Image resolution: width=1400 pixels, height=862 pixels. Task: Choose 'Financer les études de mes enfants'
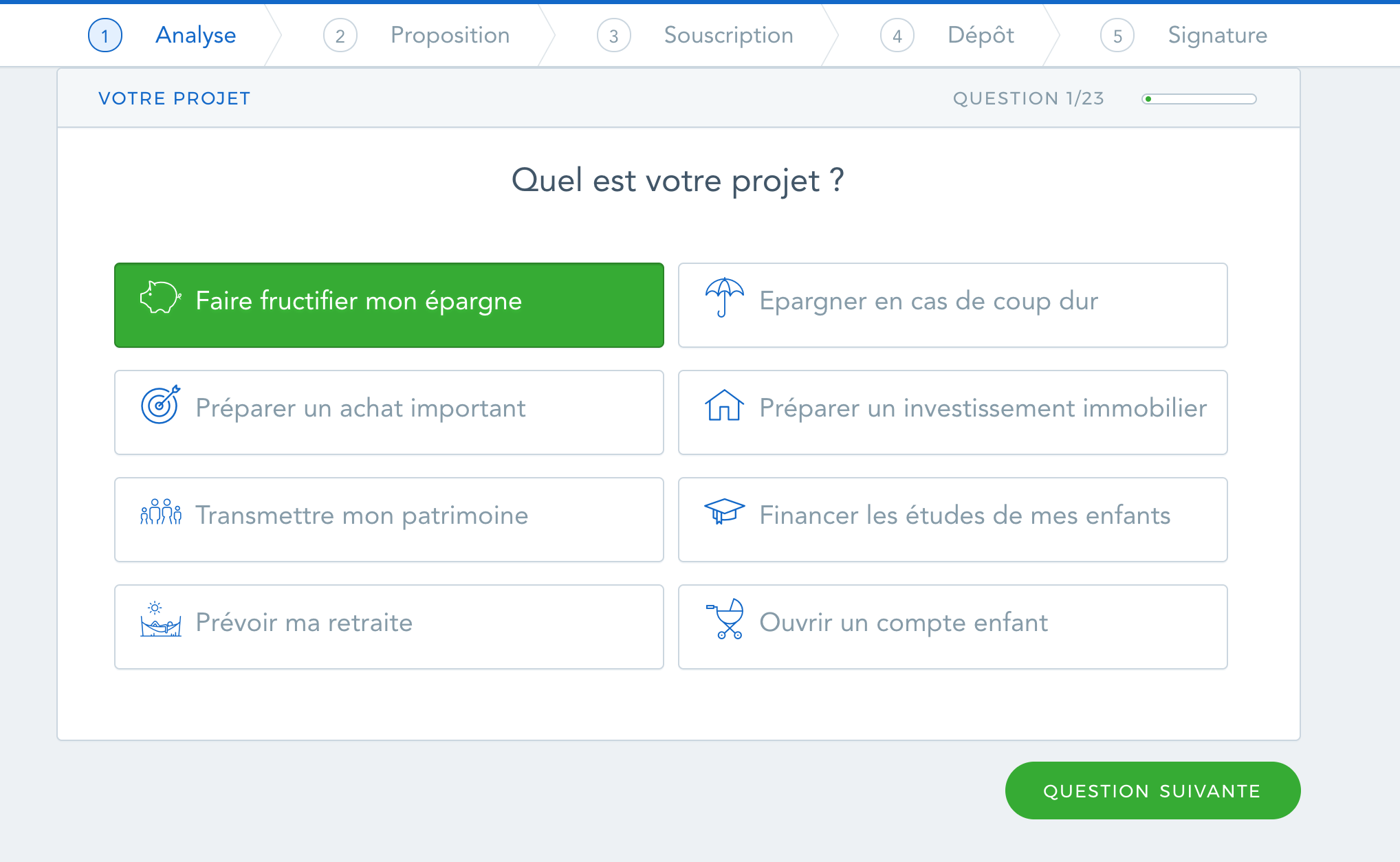pyautogui.click(x=953, y=520)
